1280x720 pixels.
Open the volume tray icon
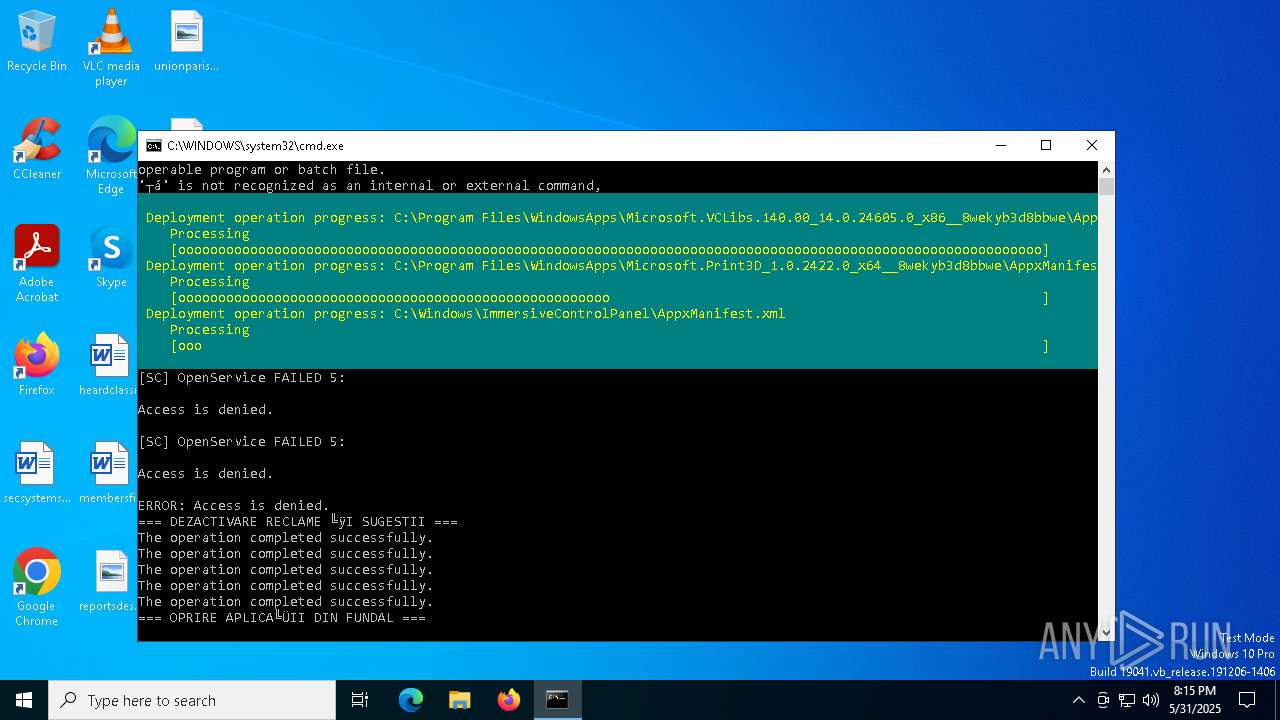(x=1151, y=700)
